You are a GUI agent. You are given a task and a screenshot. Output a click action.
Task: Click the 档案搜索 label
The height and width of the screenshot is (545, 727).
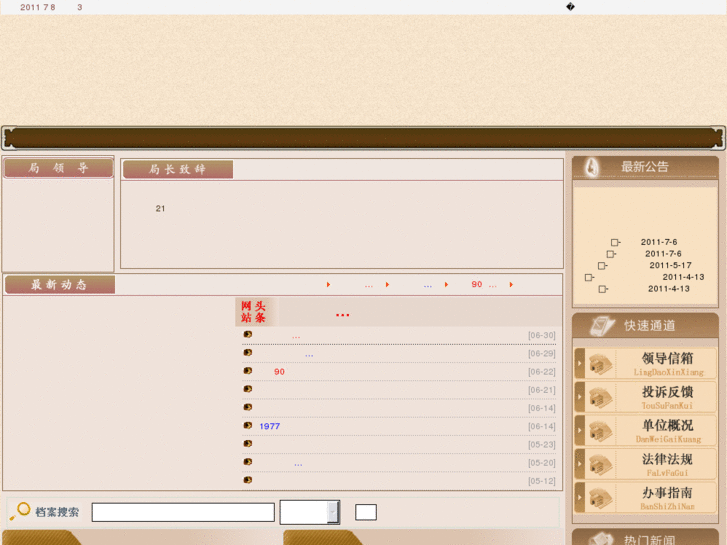[x=57, y=512]
